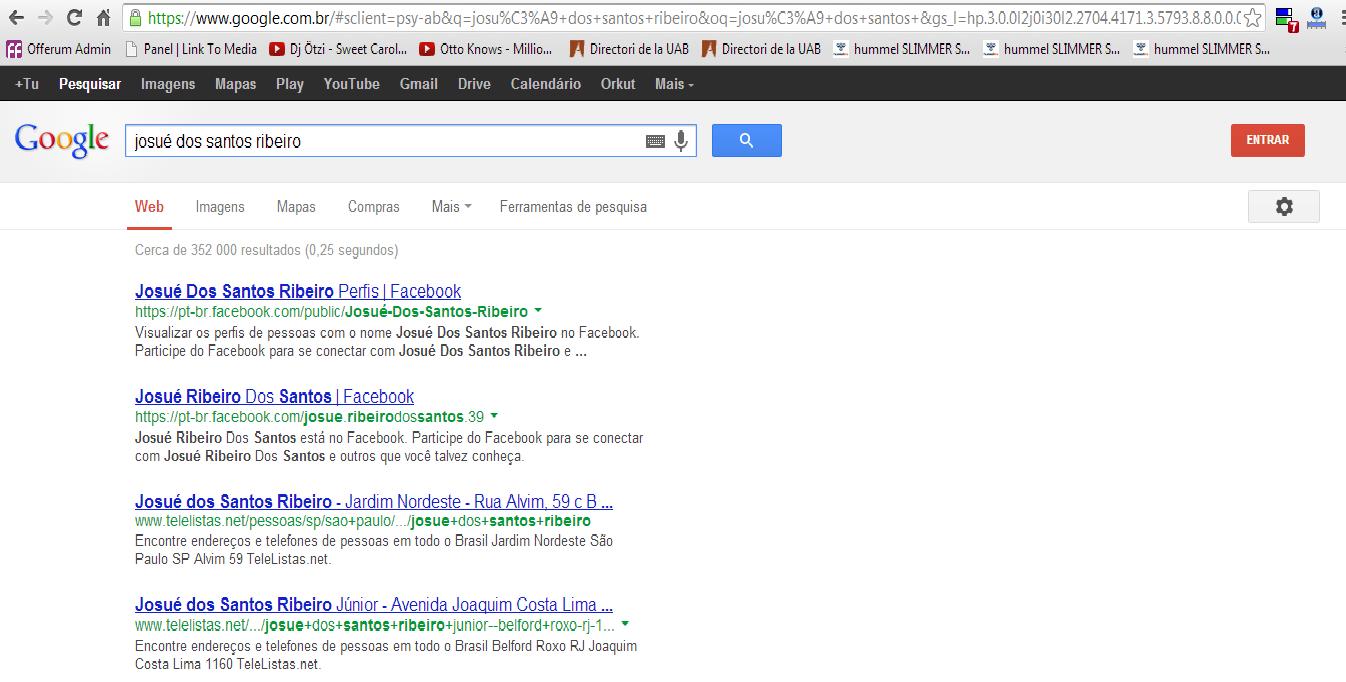Open search settings gear icon

[x=1283, y=206]
